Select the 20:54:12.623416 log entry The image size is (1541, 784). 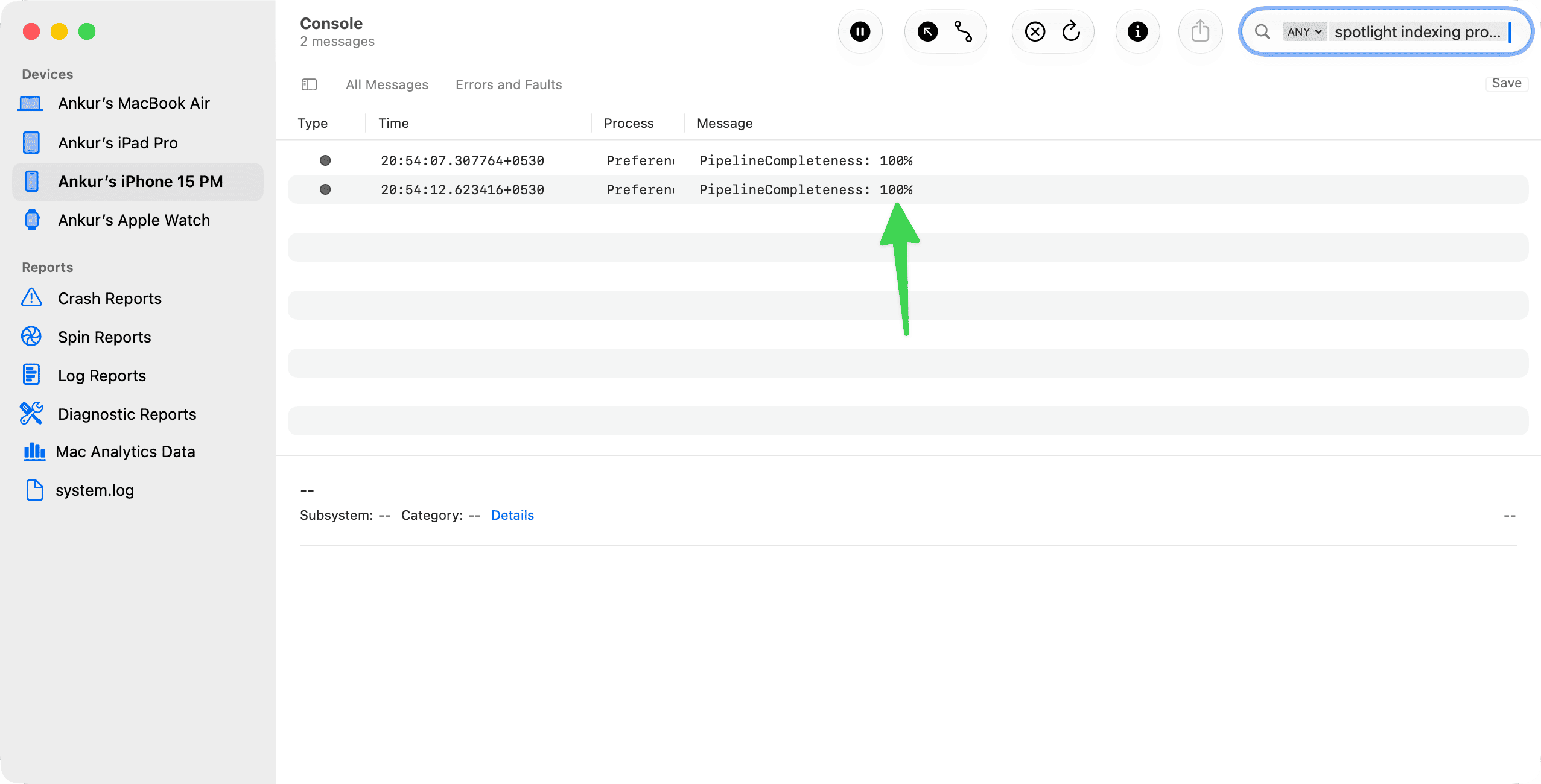[908, 189]
